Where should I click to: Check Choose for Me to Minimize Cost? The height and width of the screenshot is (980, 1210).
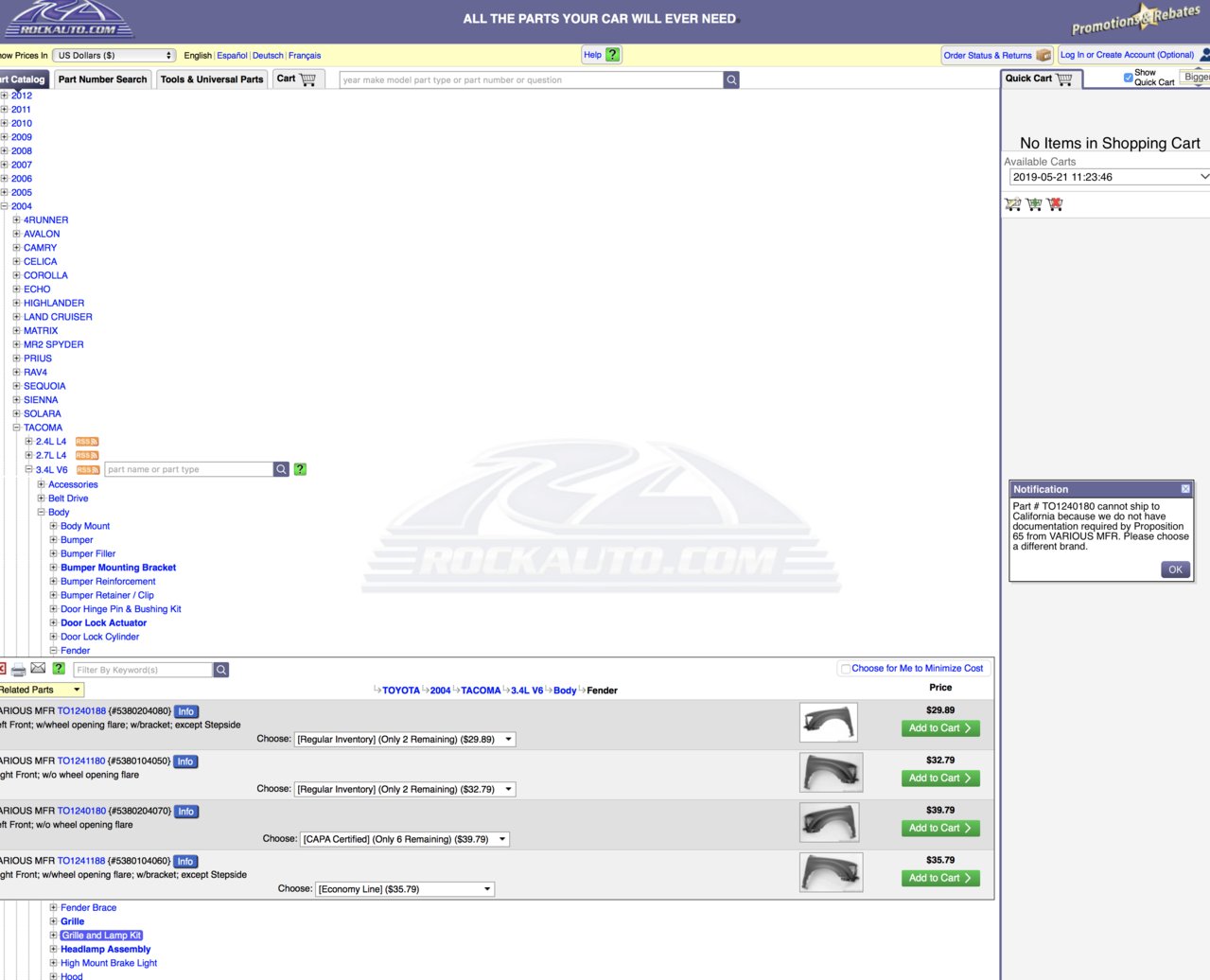point(846,669)
